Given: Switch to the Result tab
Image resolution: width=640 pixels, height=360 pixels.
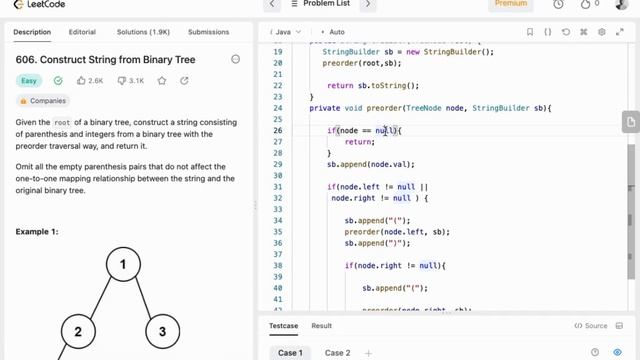Looking at the screenshot, I should click(322, 326).
